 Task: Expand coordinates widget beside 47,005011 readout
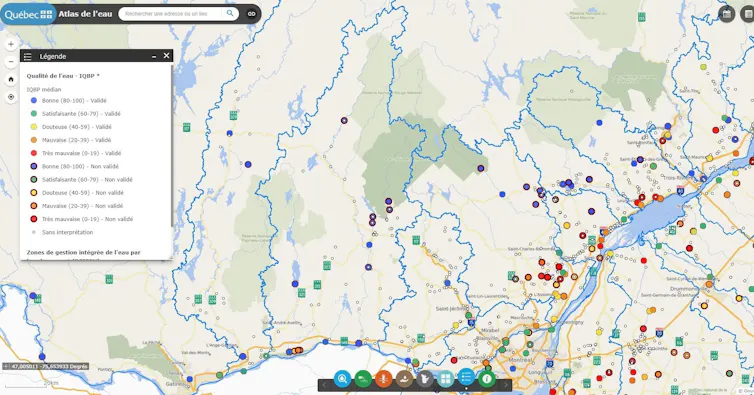[5, 367]
